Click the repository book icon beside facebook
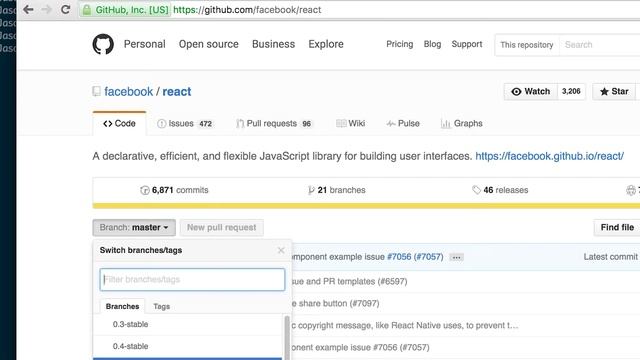This screenshot has width=640, height=360. [x=96, y=91]
